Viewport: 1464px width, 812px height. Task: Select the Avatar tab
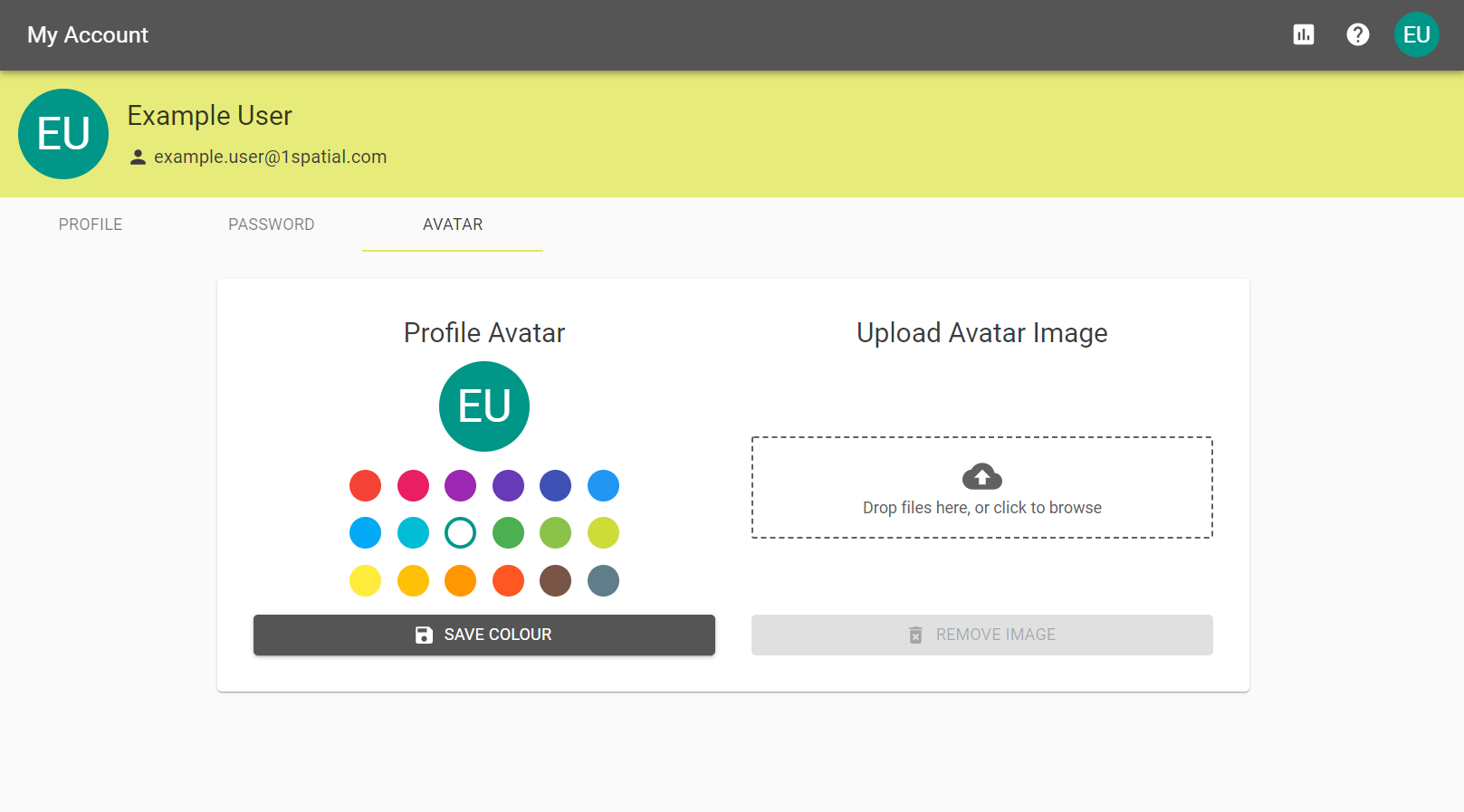point(453,224)
